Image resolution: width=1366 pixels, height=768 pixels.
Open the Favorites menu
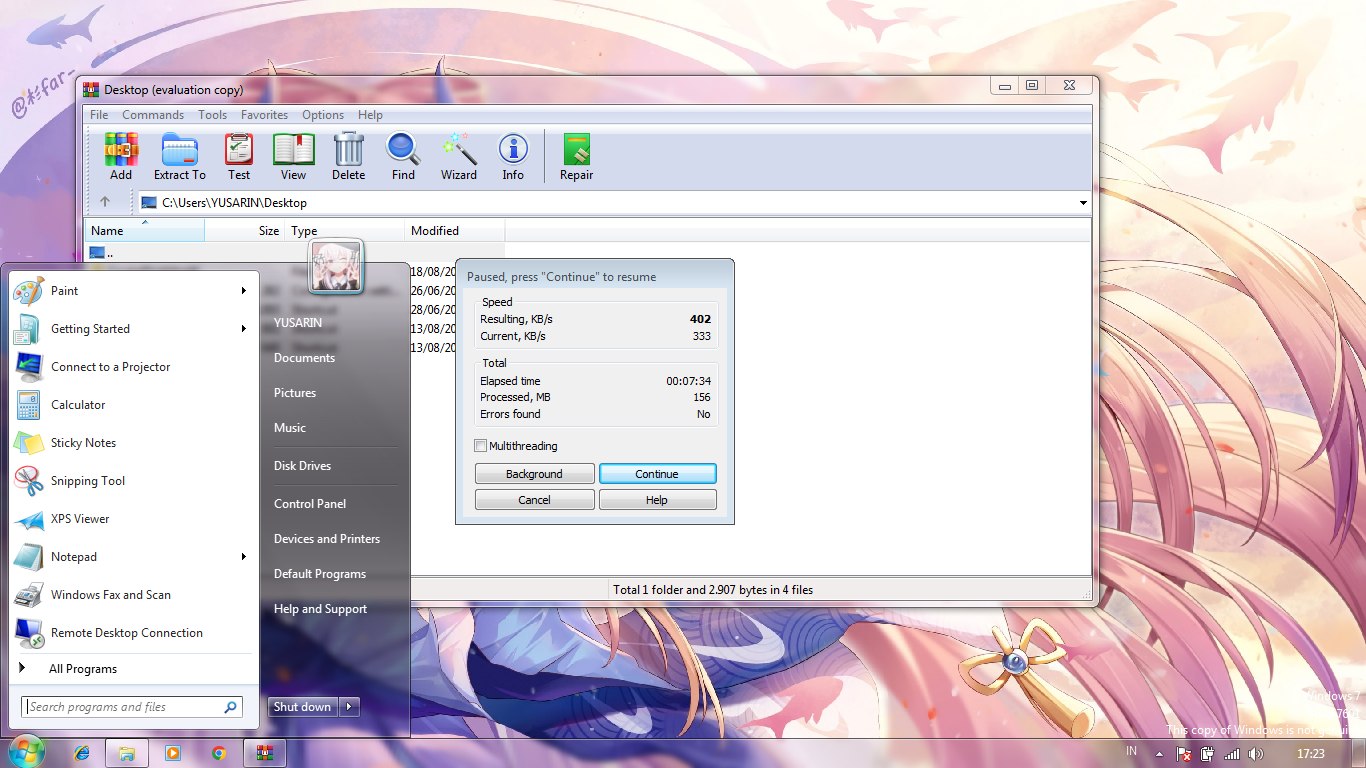click(x=264, y=115)
